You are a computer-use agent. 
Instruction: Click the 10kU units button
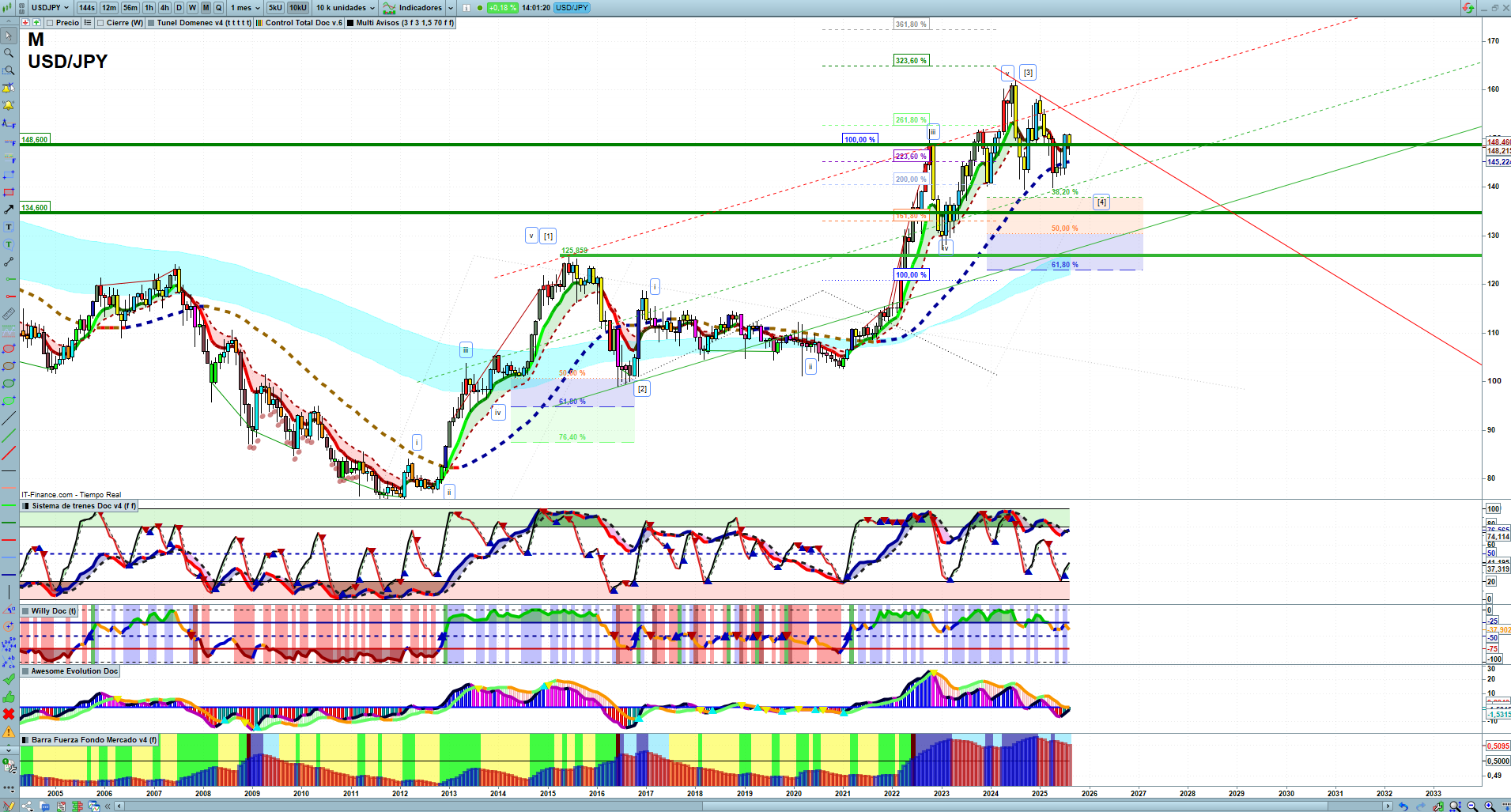click(298, 8)
